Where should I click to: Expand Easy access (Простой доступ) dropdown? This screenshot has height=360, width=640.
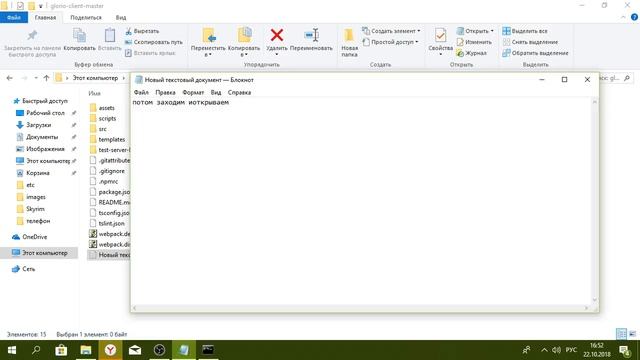coord(417,42)
